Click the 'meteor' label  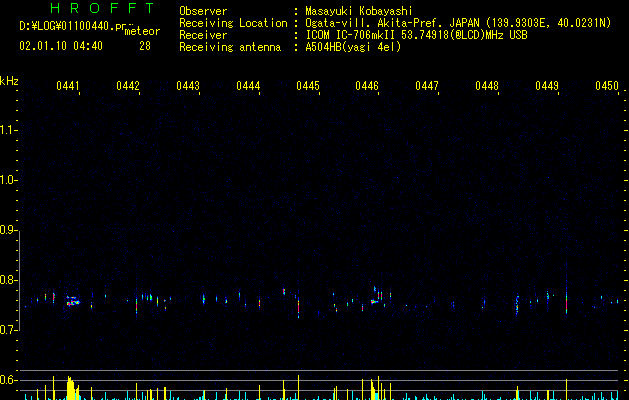tap(142, 31)
